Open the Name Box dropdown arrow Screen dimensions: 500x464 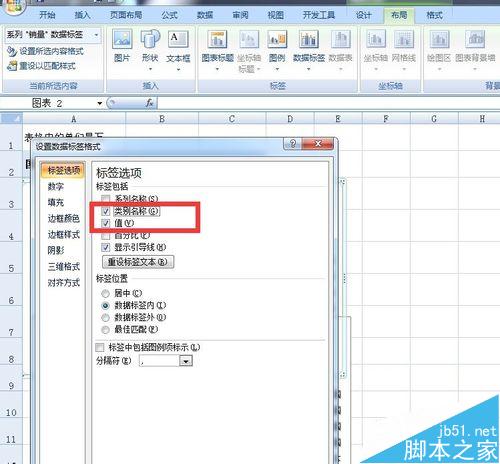click(99, 103)
